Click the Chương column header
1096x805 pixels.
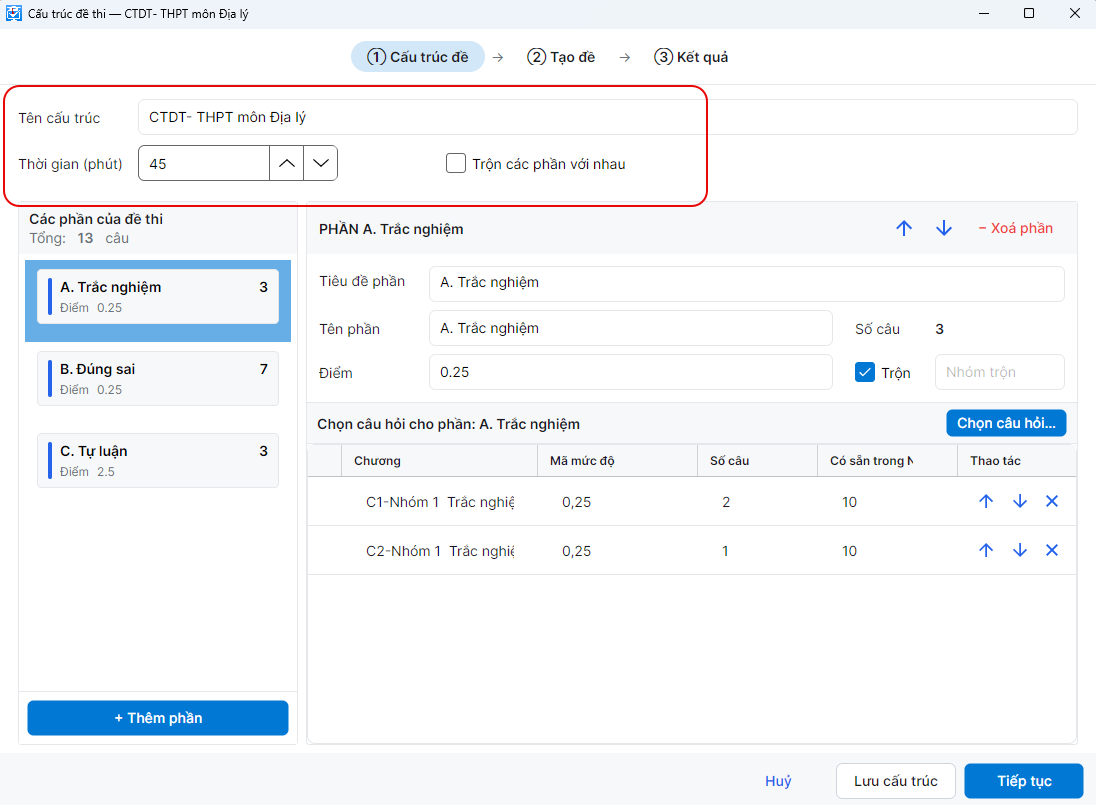pos(440,460)
